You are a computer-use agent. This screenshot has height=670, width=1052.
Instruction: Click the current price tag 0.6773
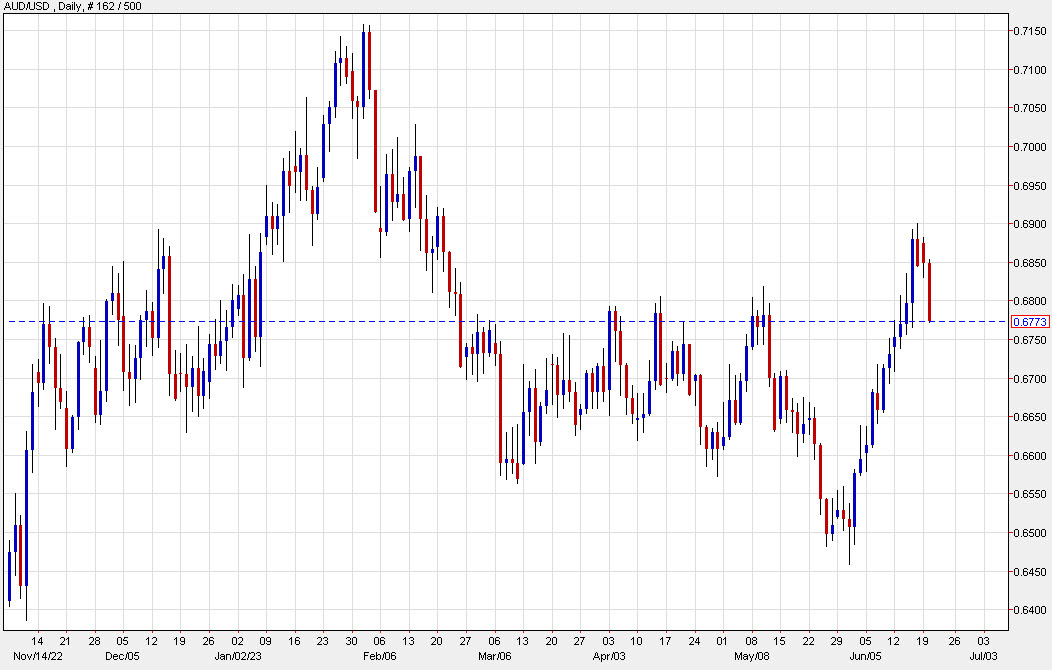click(1030, 320)
